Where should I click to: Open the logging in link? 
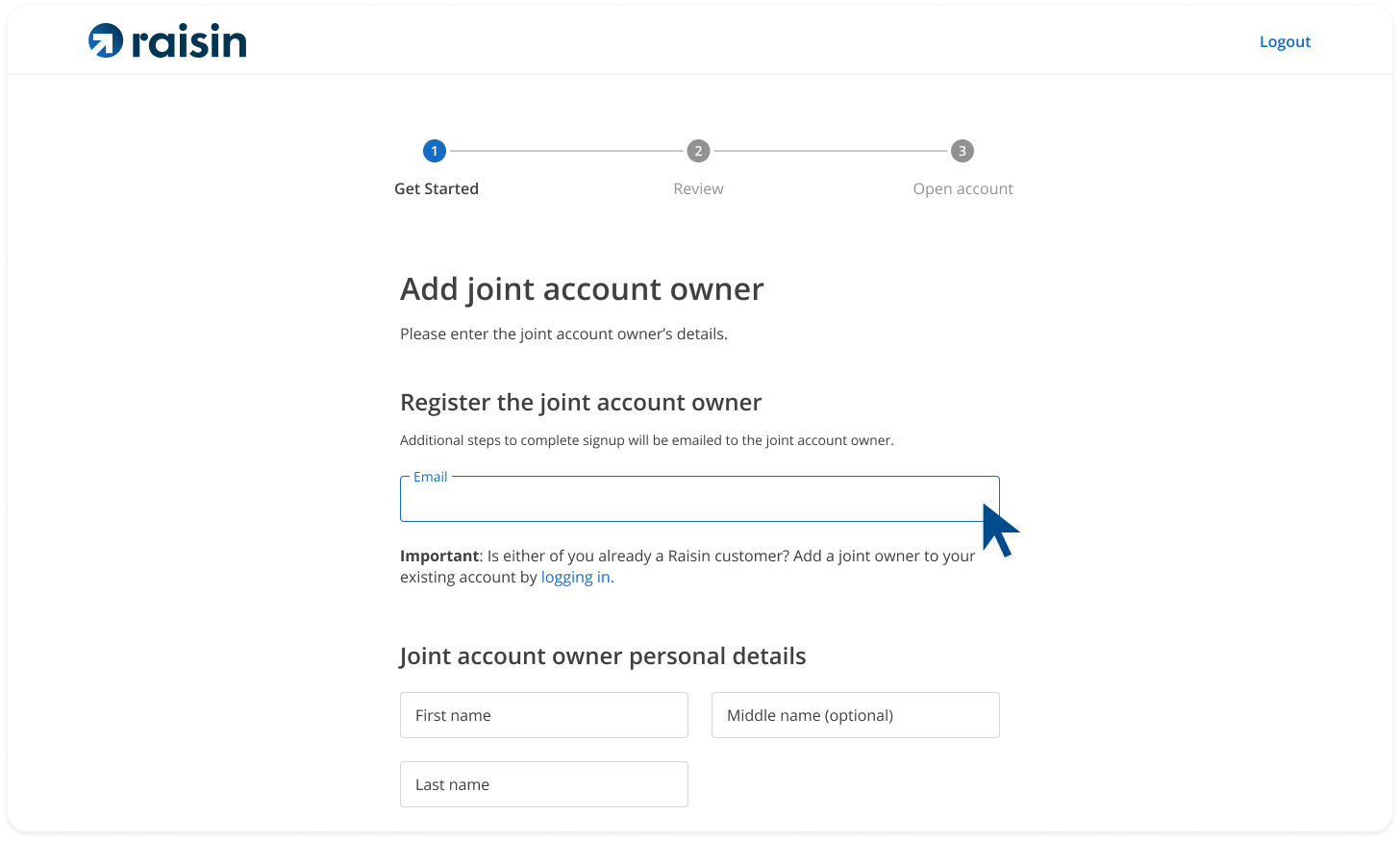point(577,577)
